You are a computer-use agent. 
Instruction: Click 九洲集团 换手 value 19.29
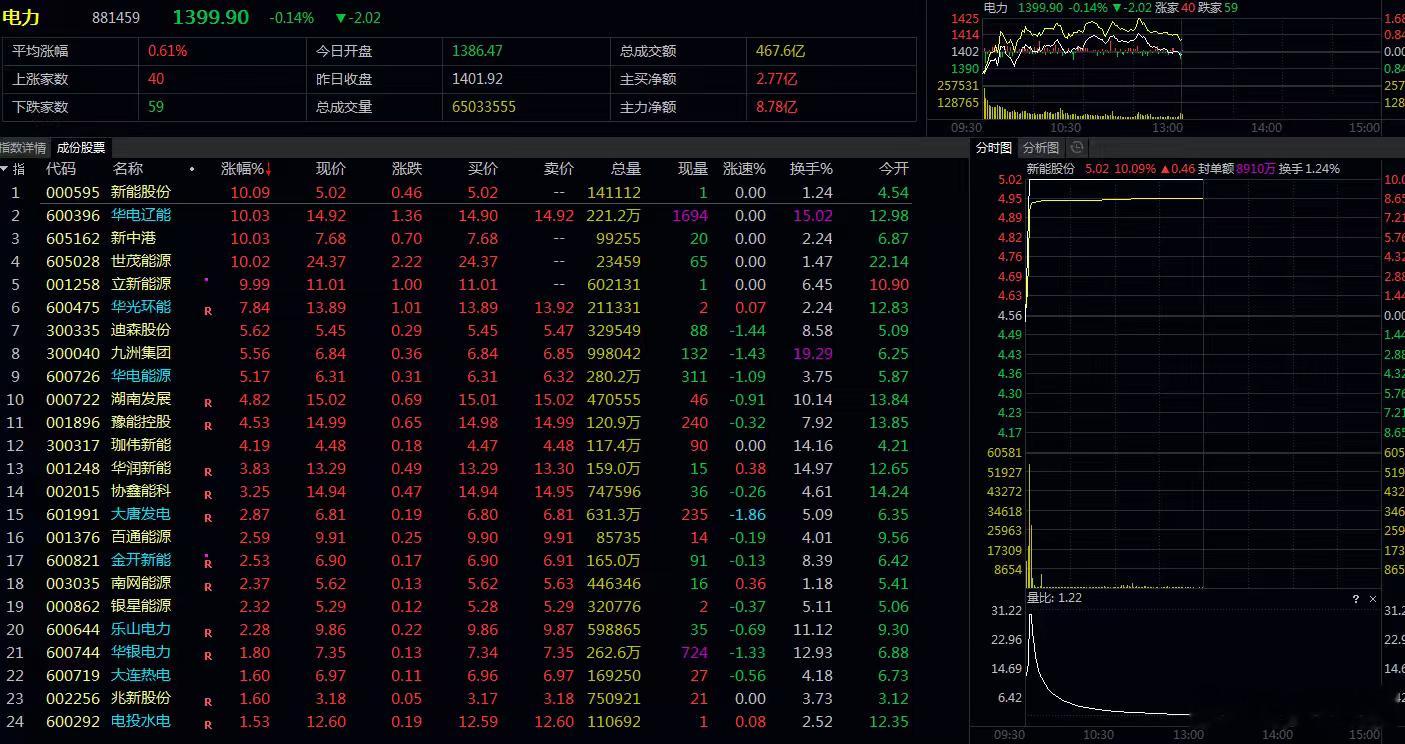[812, 353]
